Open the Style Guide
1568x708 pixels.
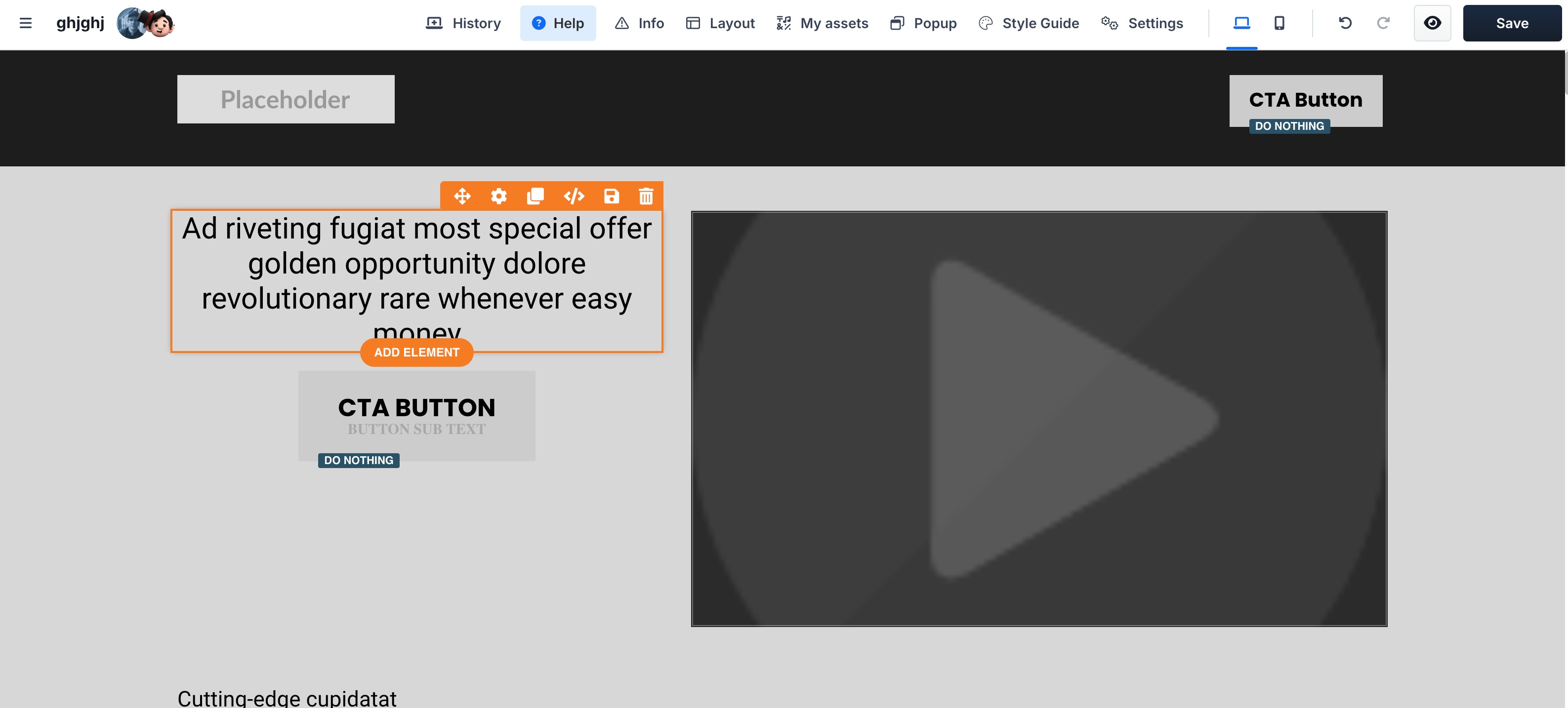pyautogui.click(x=1029, y=23)
